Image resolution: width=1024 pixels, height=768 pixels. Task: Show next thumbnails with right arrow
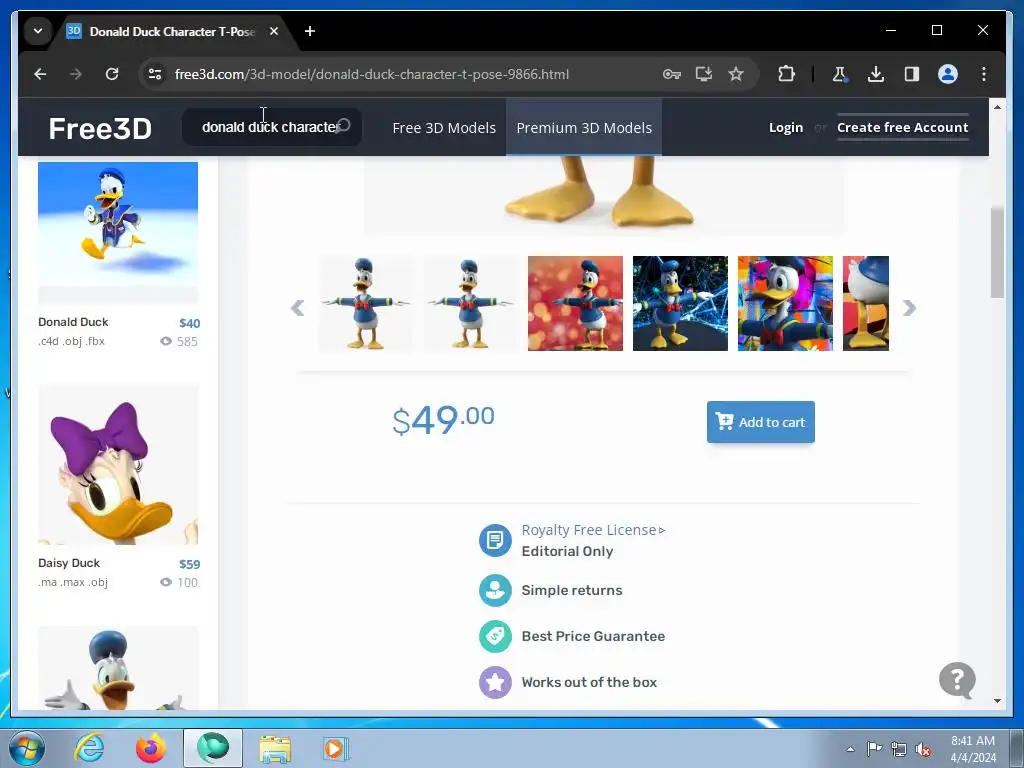pyautogui.click(x=909, y=308)
